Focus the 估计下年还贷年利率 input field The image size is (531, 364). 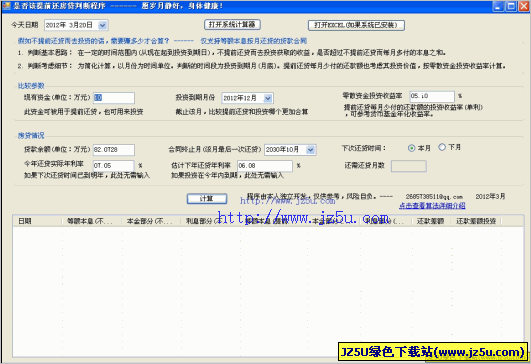click(265, 166)
